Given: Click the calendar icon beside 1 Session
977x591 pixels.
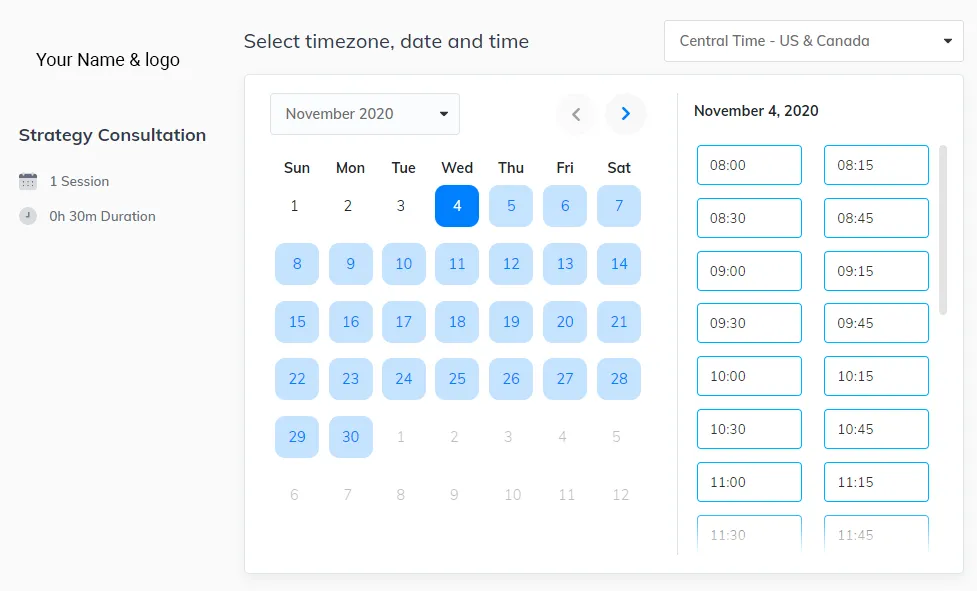Looking at the screenshot, I should 28,181.
